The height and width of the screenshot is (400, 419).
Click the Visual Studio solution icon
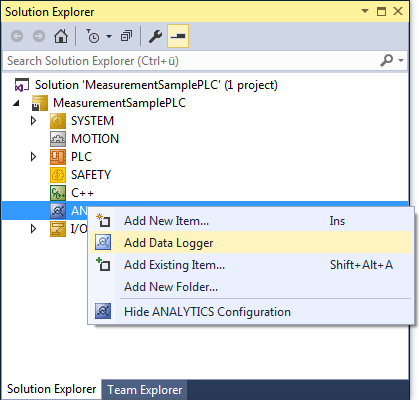tap(21, 85)
